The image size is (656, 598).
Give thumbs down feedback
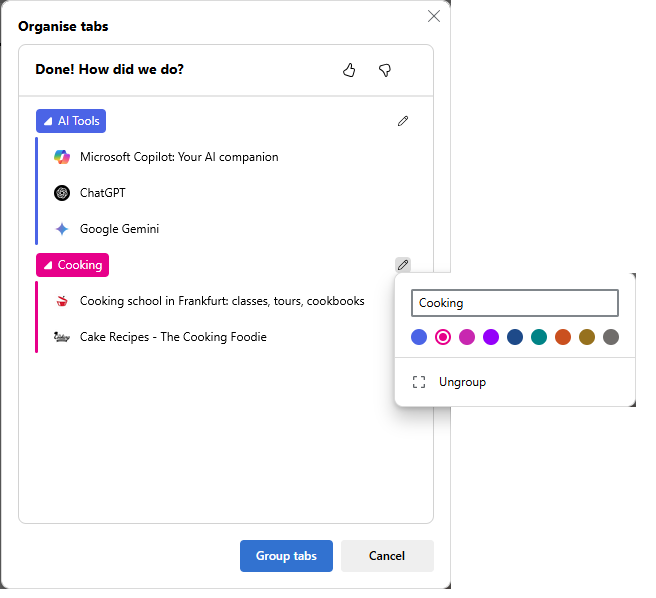pos(385,70)
